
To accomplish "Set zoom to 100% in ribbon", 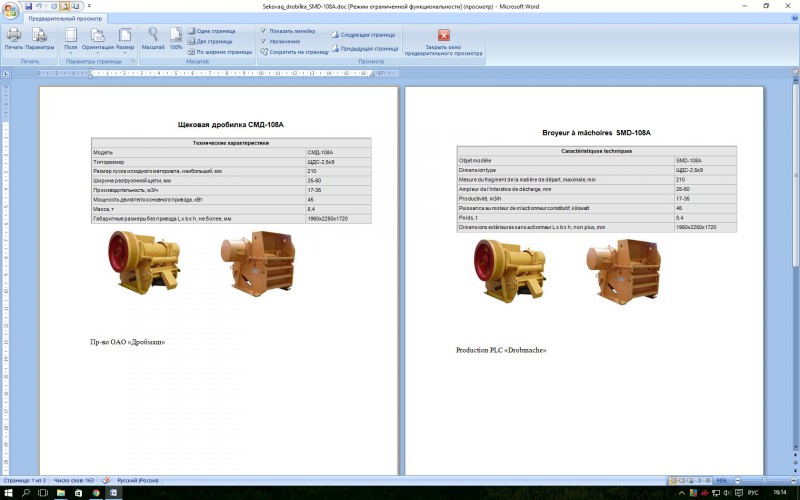I will [x=176, y=39].
